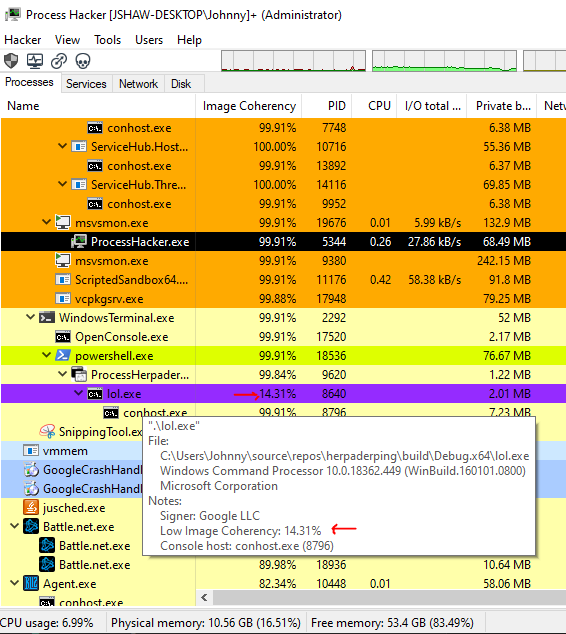Screen dimensions: 566x634
Task: Switch to the Network tab
Action: 138,84
